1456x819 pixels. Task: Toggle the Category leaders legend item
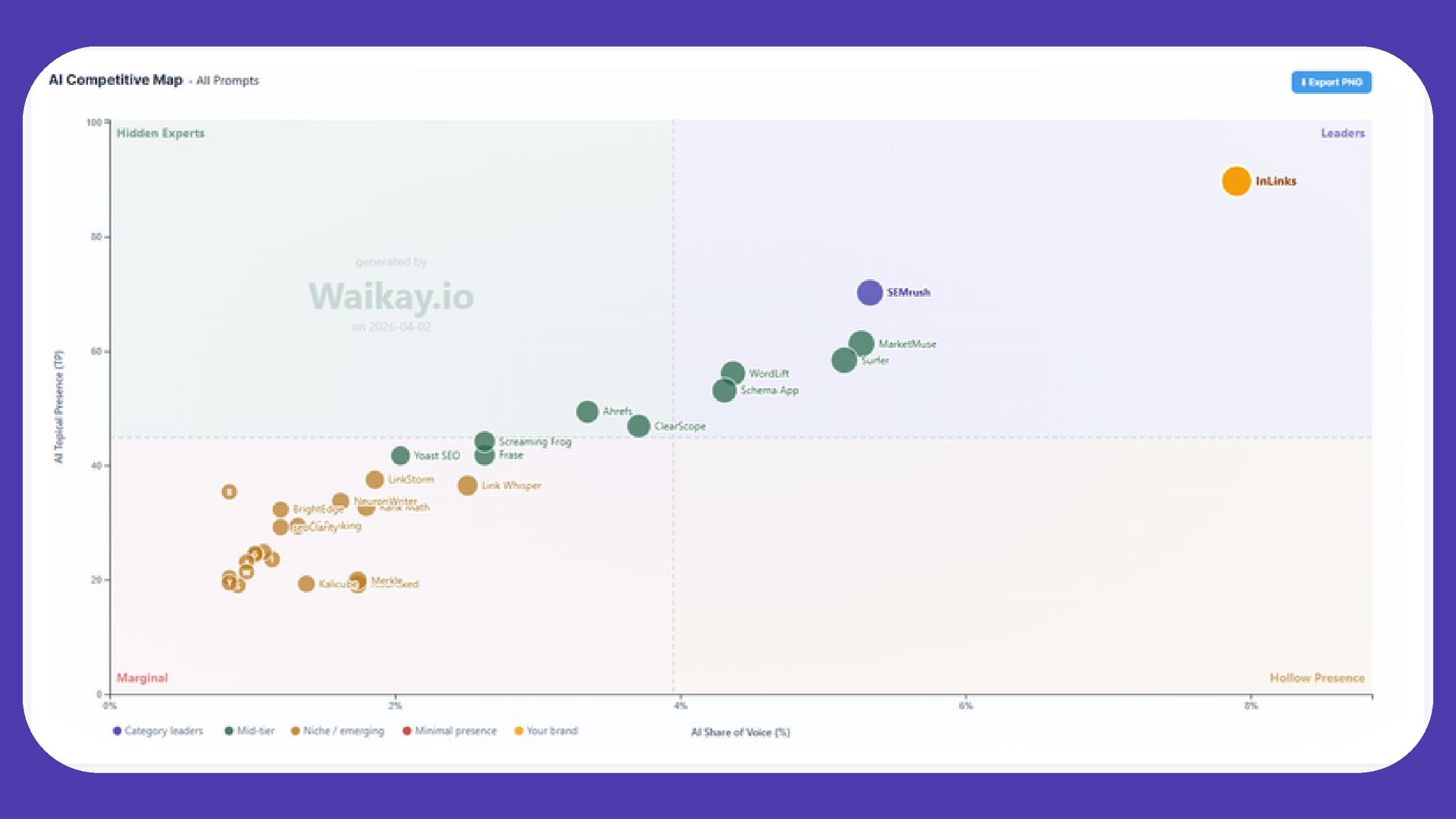(x=158, y=731)
